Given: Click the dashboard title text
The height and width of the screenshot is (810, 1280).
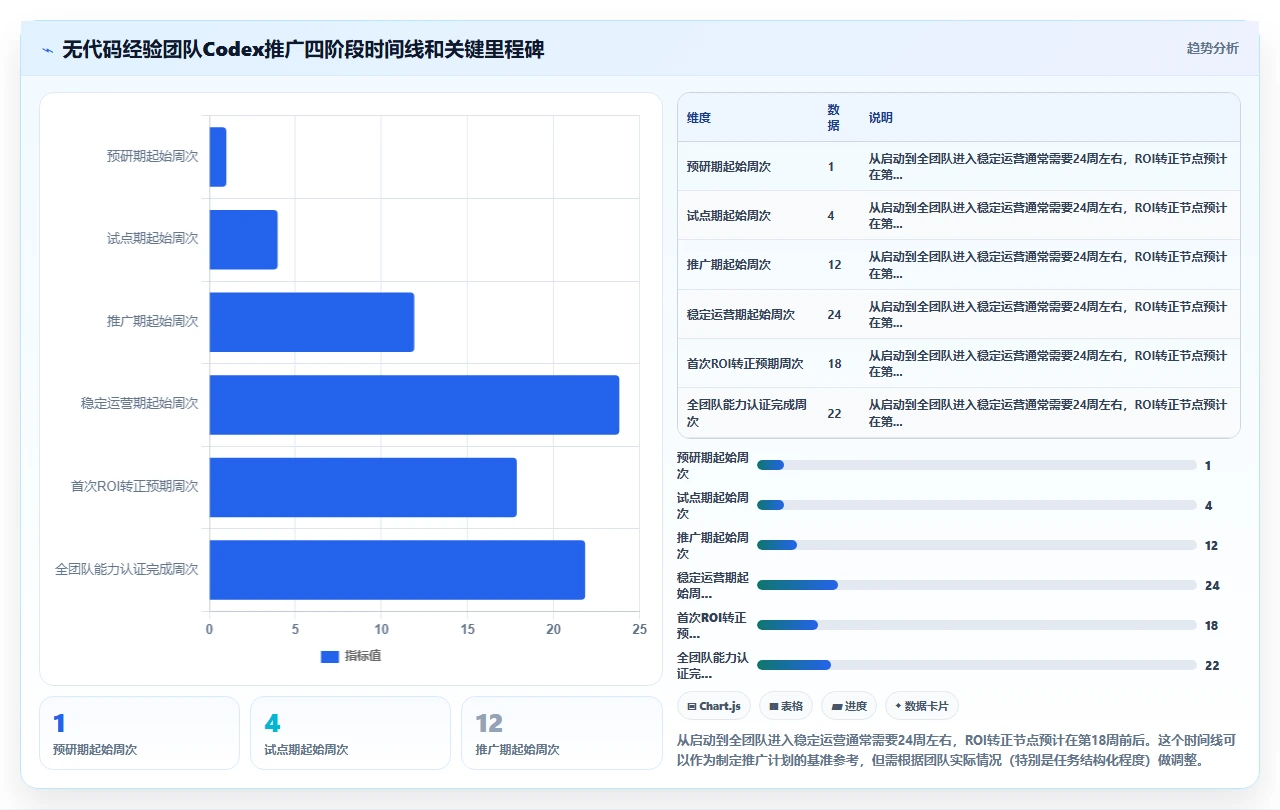Looking at the screenshot, I should coord(302,49).
